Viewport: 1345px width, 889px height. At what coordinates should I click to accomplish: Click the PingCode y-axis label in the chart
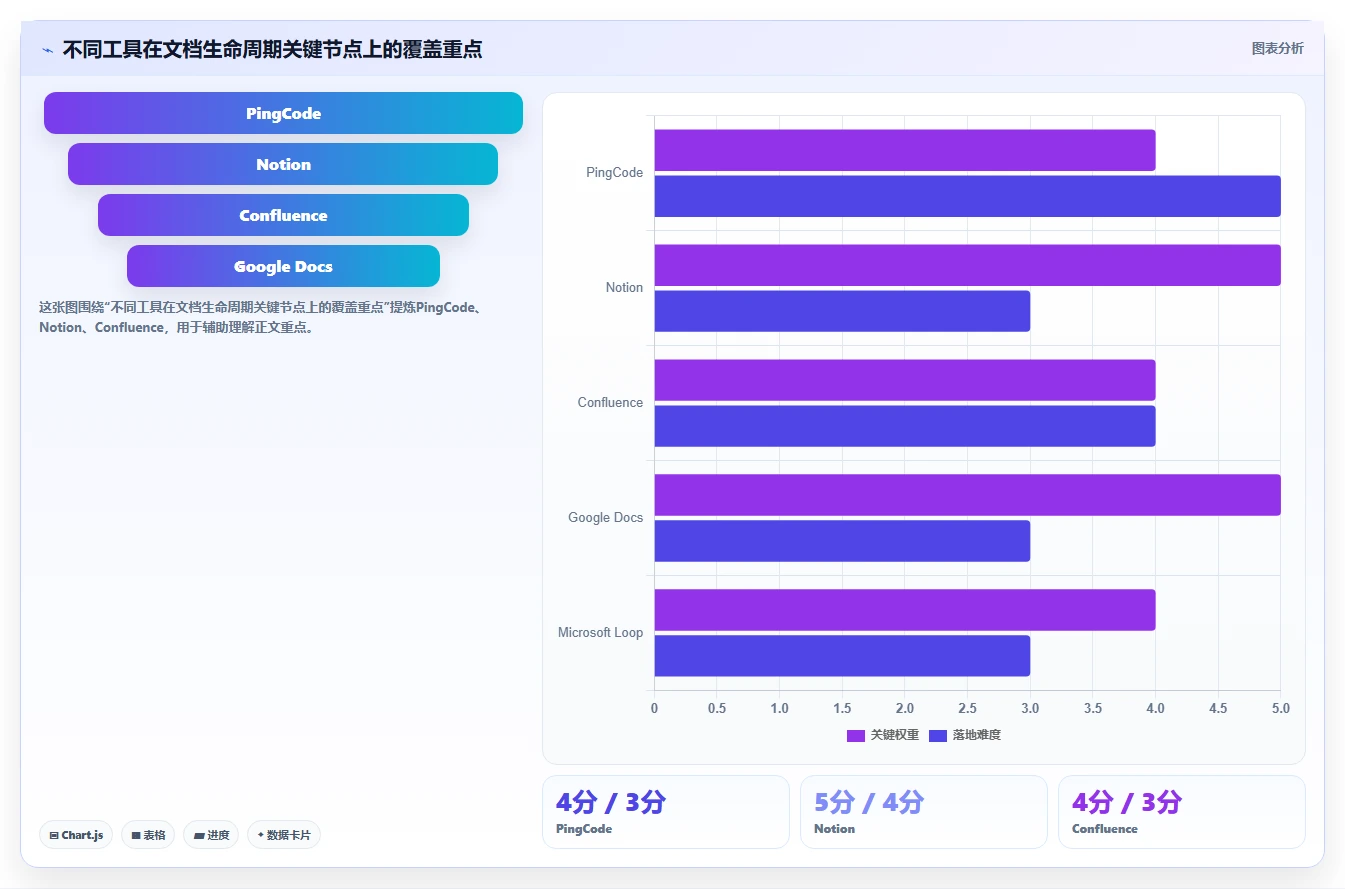click(614, 173)
